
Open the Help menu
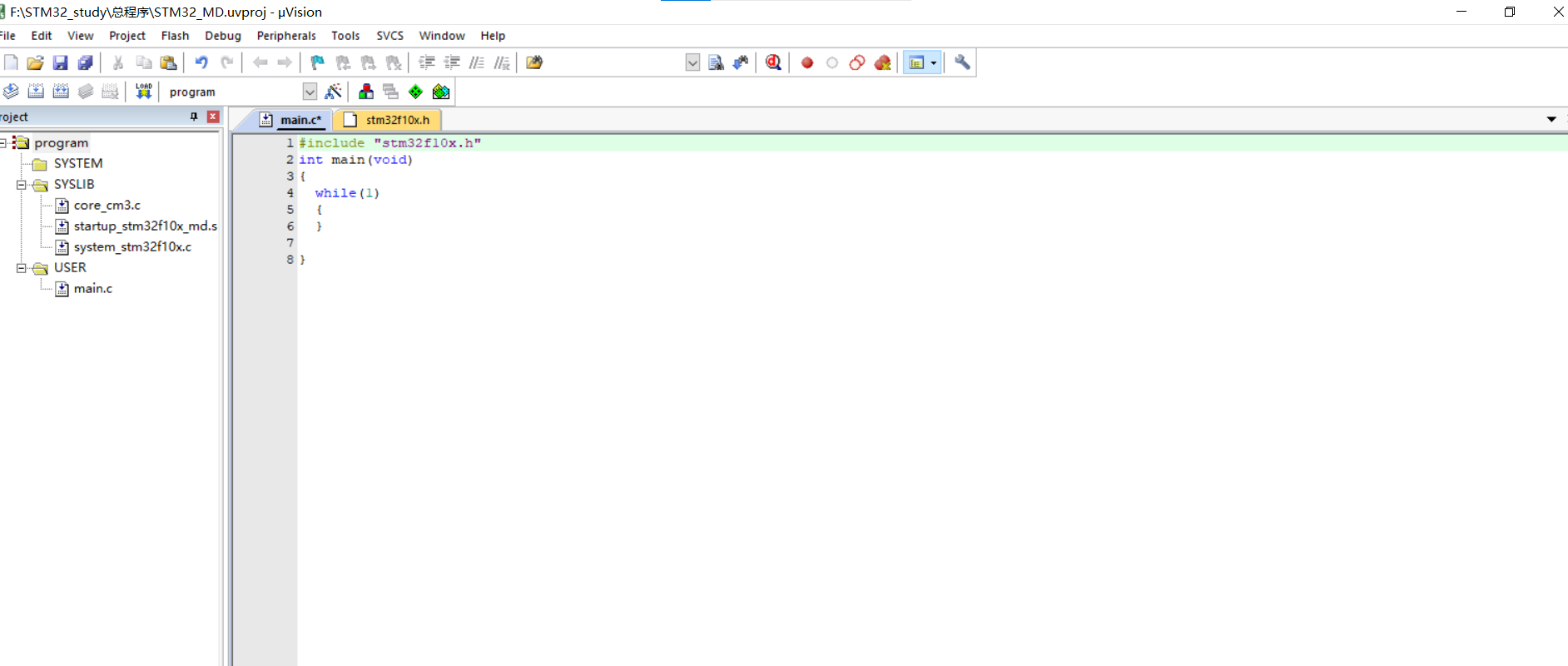coord(493,36)
